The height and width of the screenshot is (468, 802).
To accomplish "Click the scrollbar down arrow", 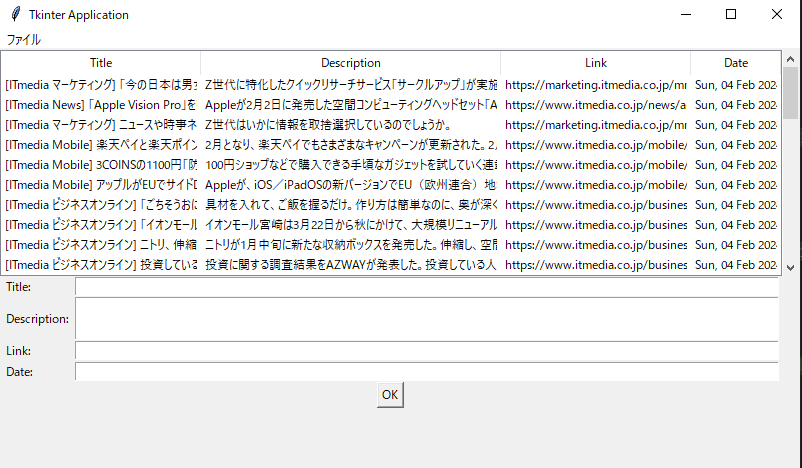I will click(790, 267).
